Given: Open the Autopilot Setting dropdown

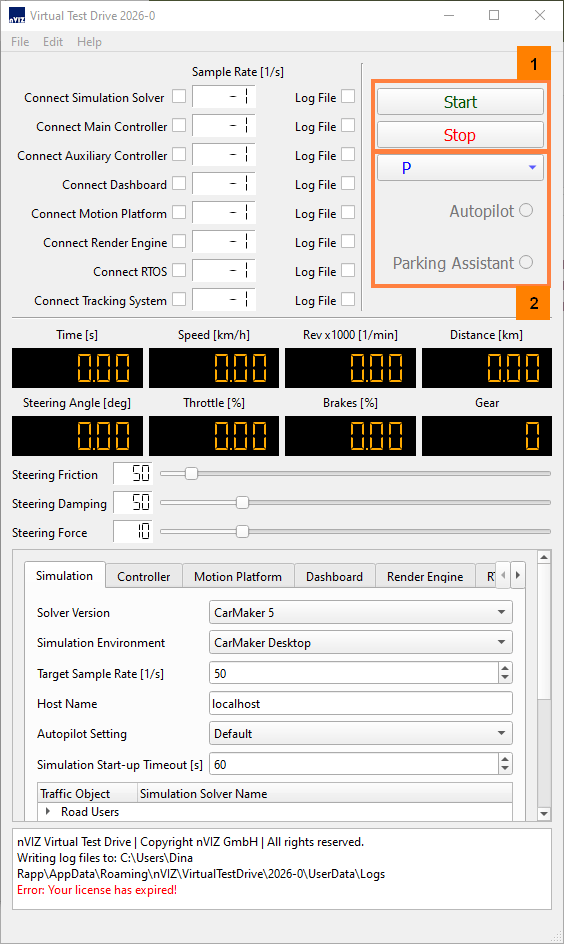Looking at the screenshot, I should pos(361,733).
